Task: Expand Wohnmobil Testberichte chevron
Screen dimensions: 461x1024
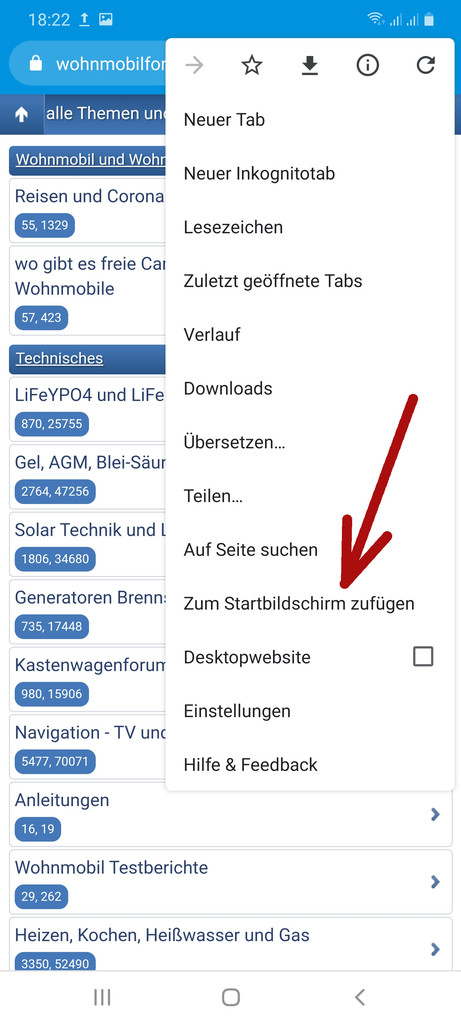Action: (x=435, y=882)
